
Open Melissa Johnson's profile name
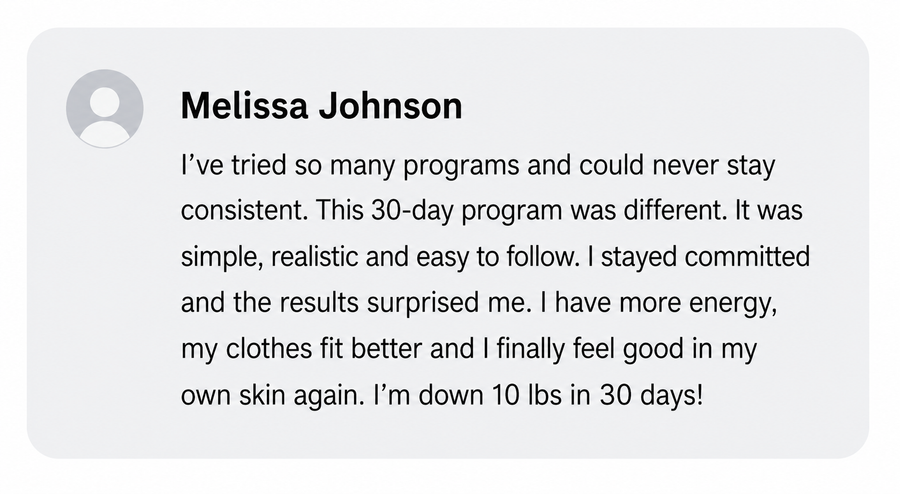tap(321, 106)
